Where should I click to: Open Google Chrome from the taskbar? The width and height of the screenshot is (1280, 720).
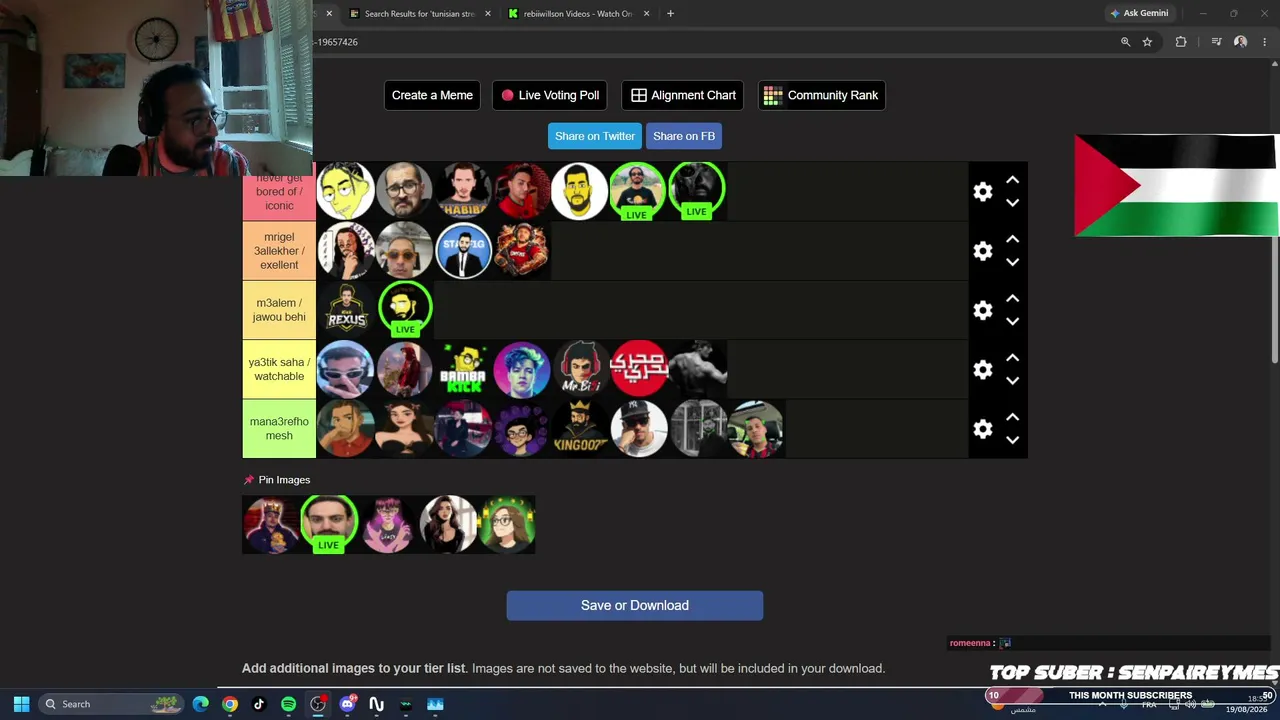[230, 704]
